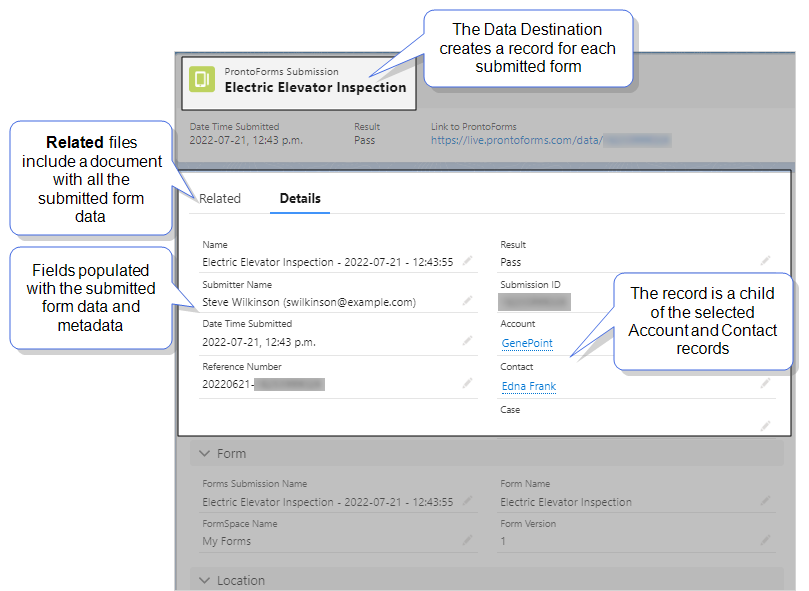Viewport: 809px width, 591px height.
Task: Click the Electric Elevator Inspection record title
Action: click(315, 88)
